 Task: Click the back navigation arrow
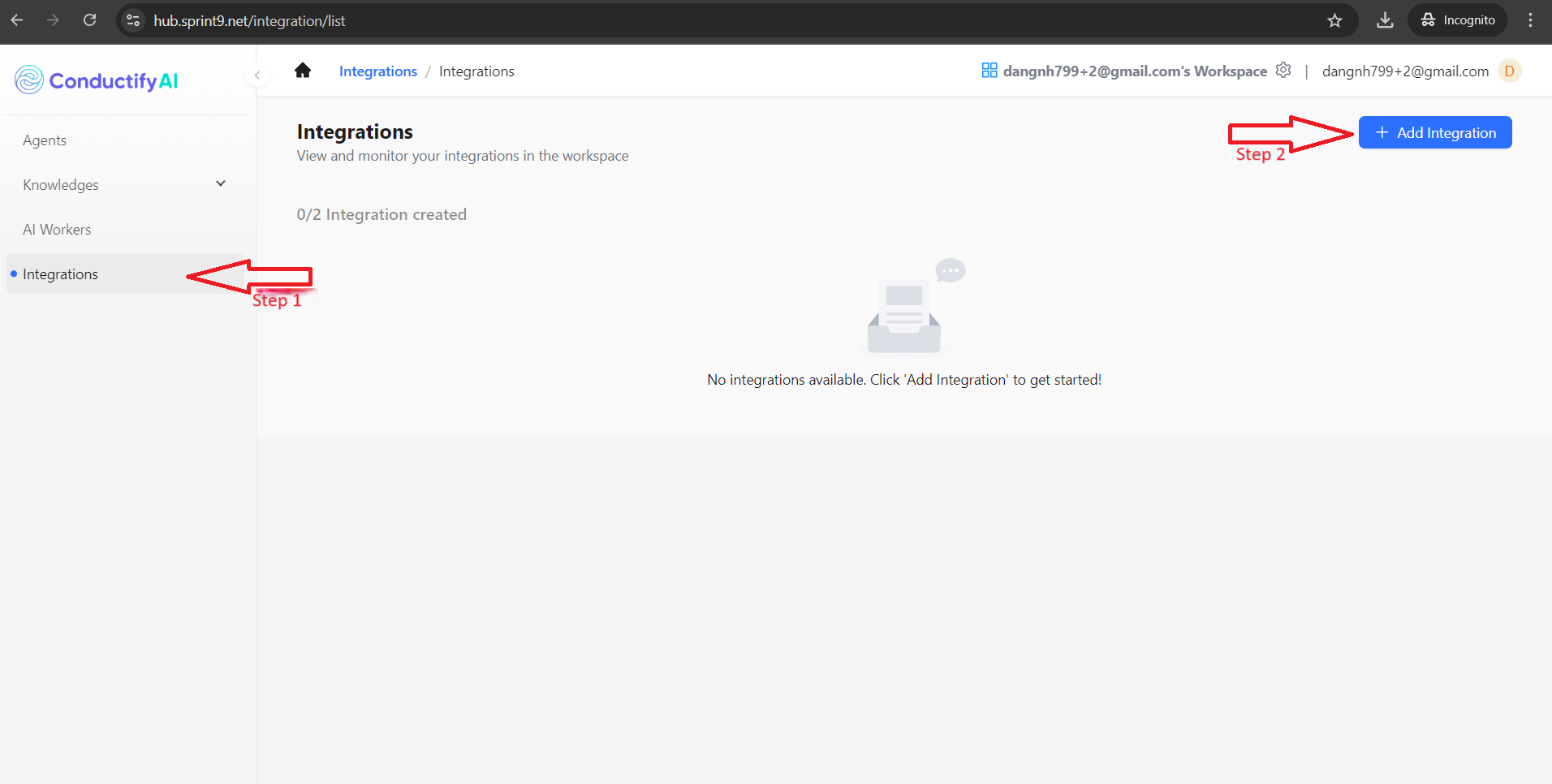pos(17,19)
